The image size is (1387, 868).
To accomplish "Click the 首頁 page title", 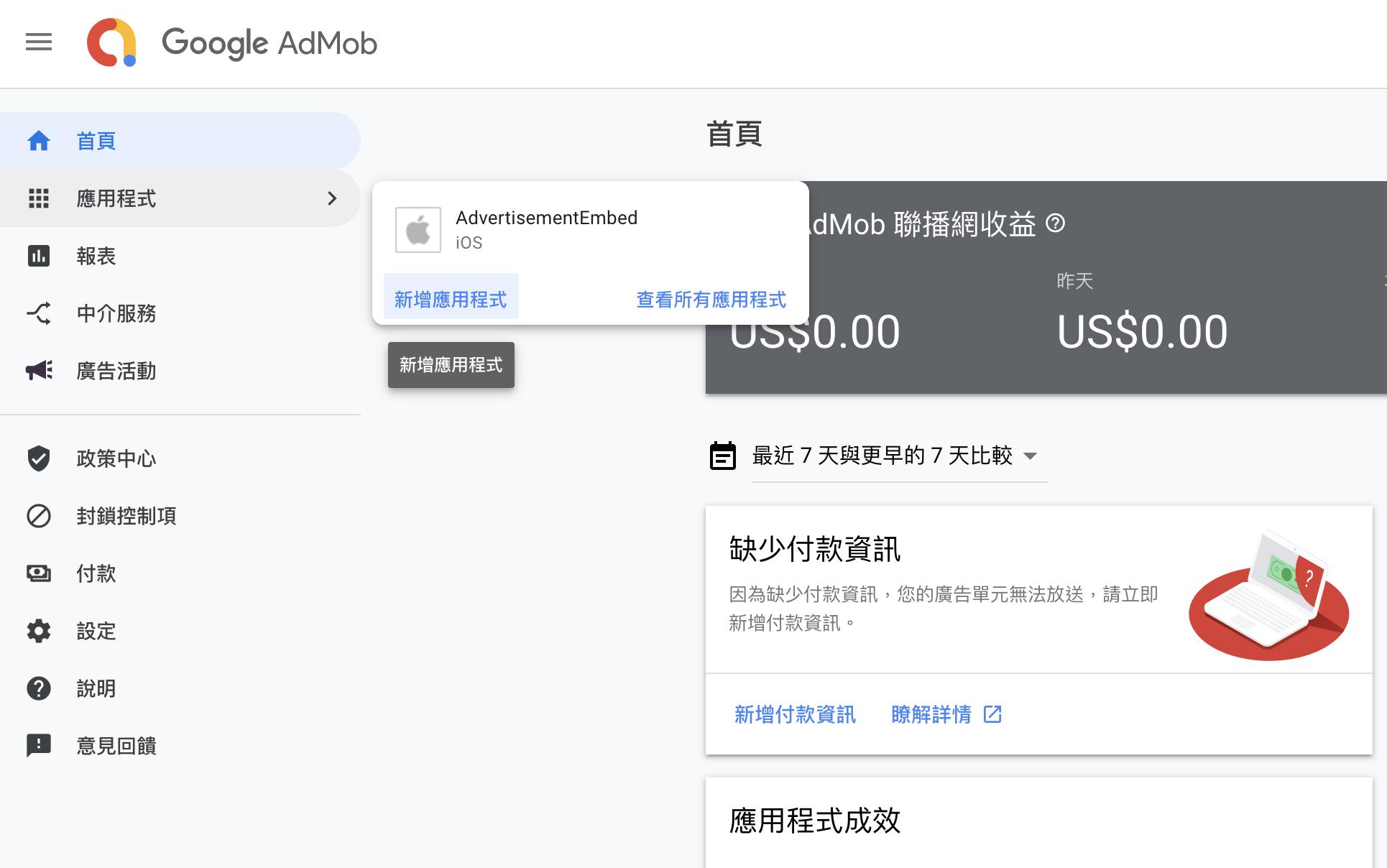I will (x=734, y=134).
